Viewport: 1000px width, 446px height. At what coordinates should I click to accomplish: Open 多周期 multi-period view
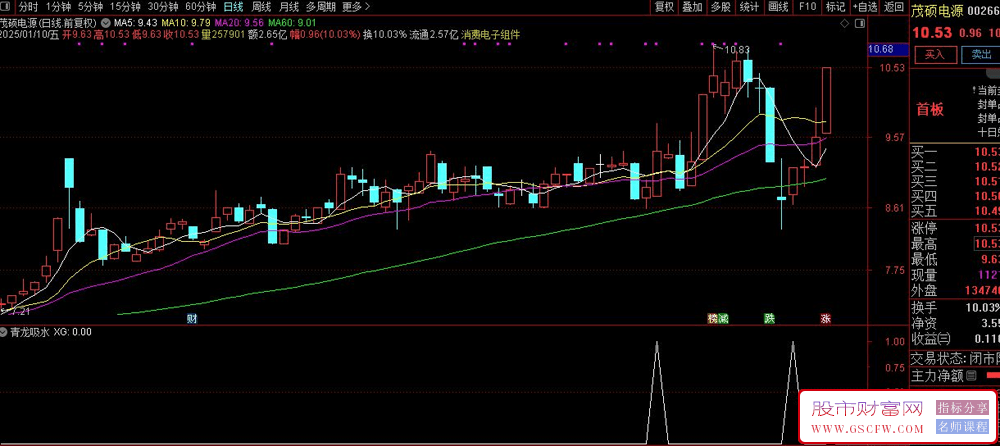click(321, 7)
